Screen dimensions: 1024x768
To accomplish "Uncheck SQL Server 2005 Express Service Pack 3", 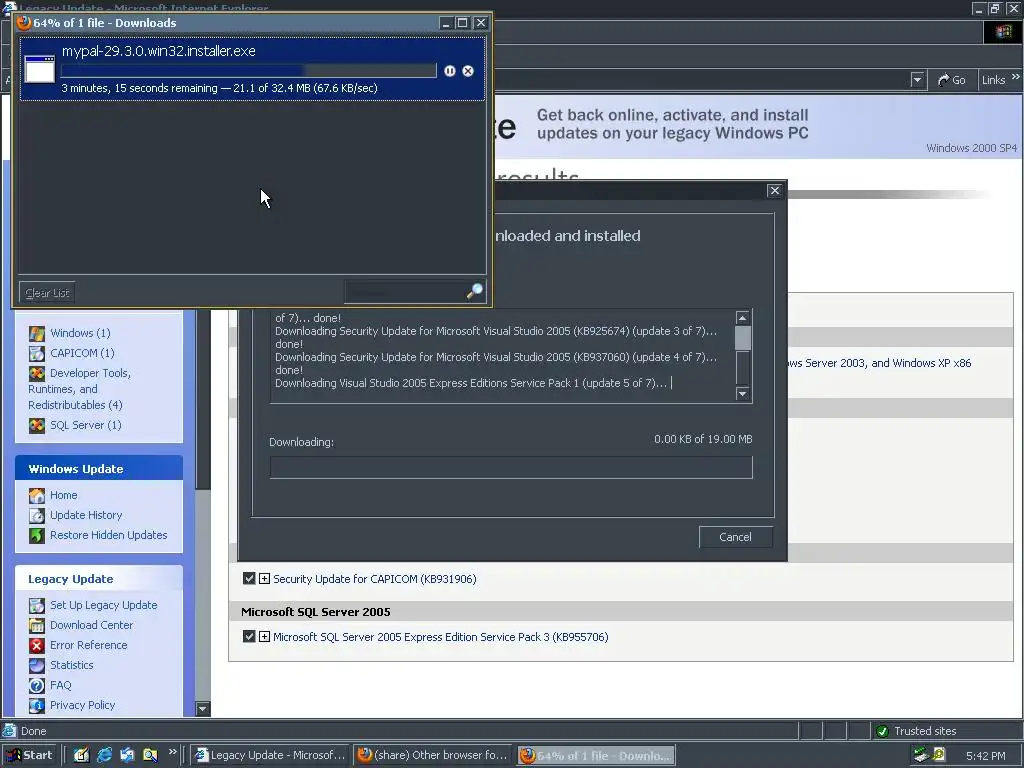I will coord(249,637).
